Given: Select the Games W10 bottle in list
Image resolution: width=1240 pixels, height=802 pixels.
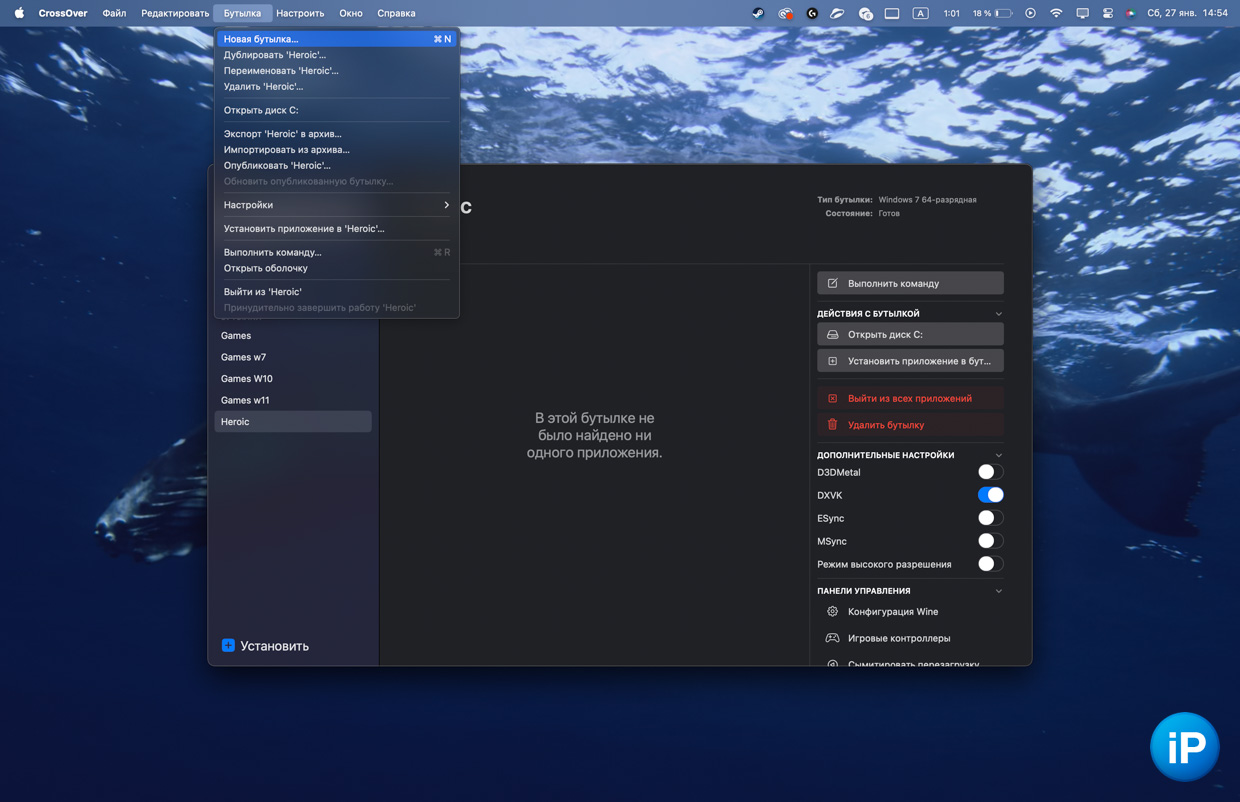Looking at the screenshot, I should point(247,379).
